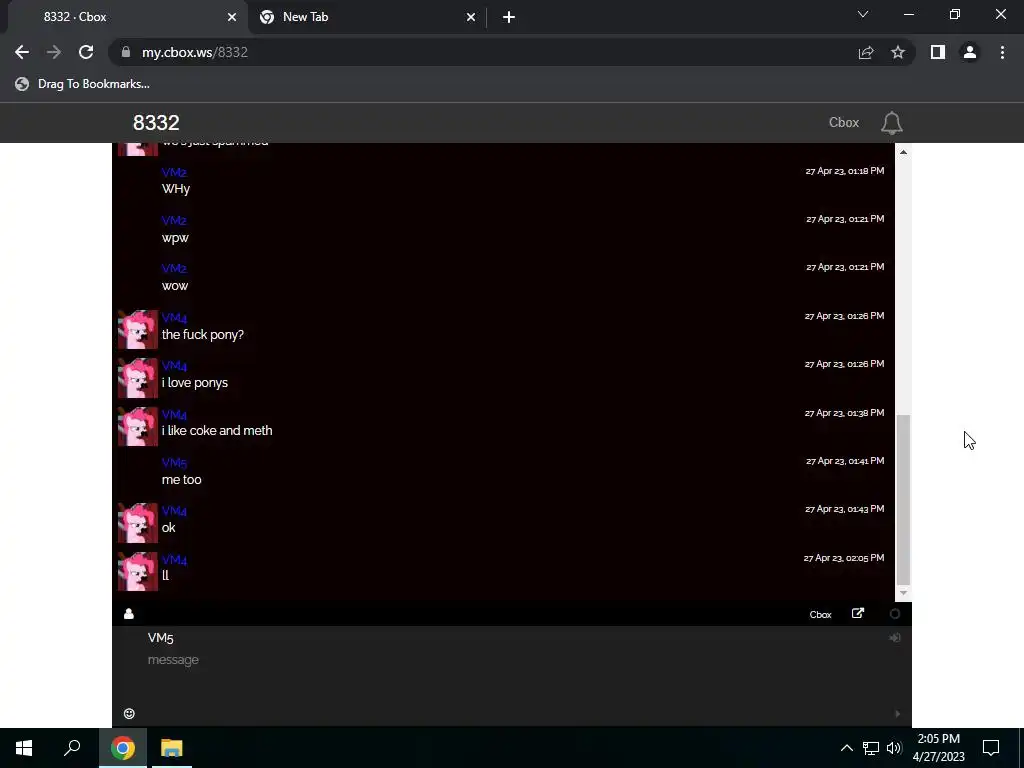Click the pony avatar next to 'i love ponys'

(138, 377)
